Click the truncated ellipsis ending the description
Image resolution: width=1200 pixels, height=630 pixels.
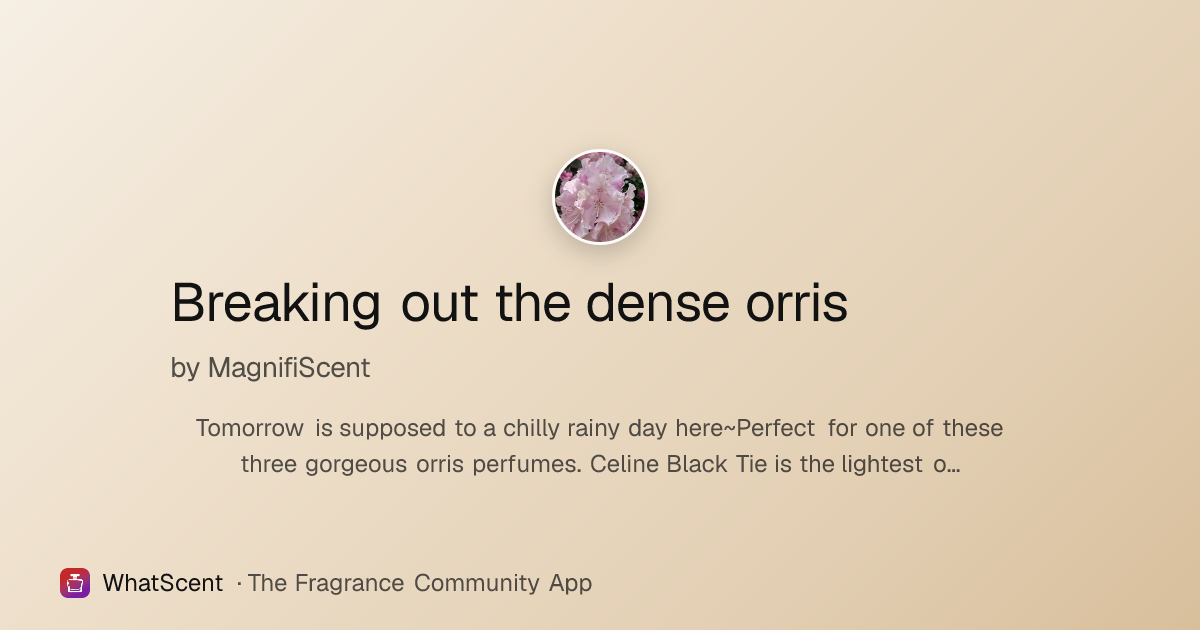tap(953, 465)
